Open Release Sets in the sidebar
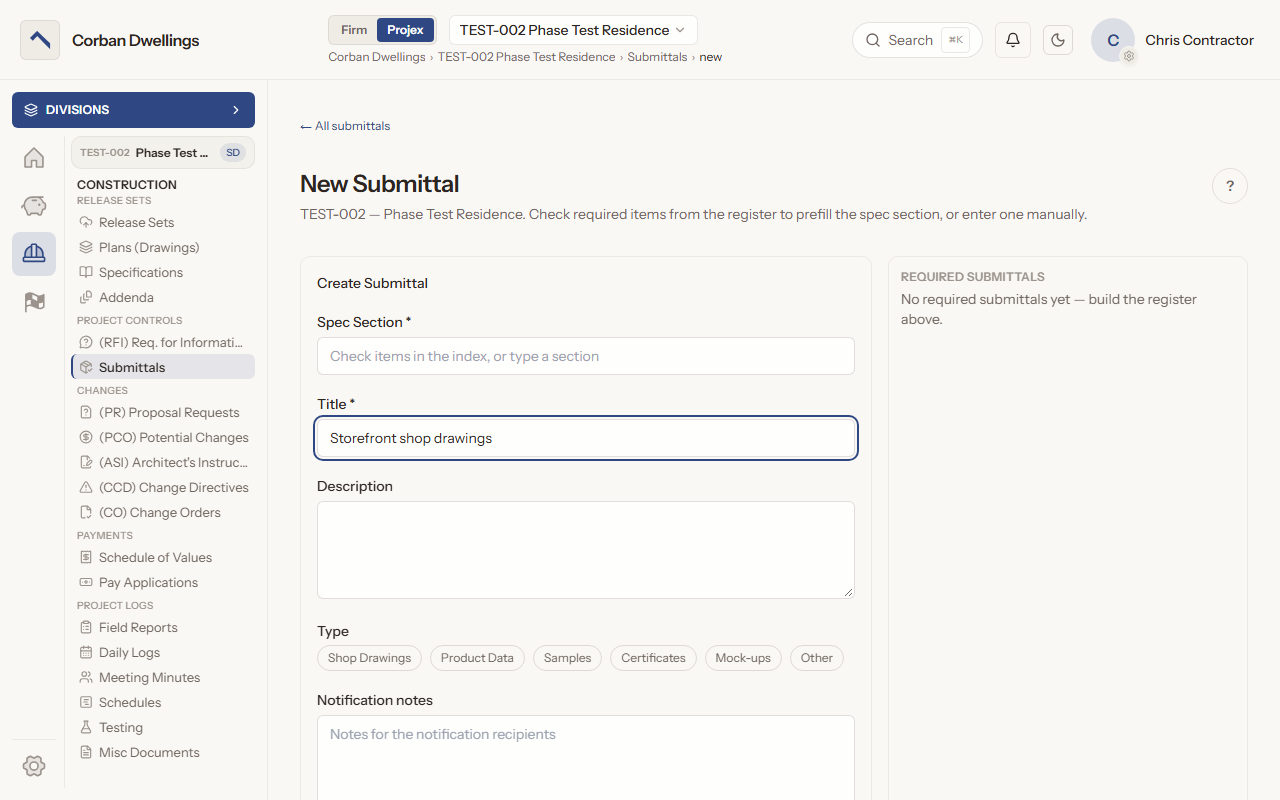1280x800 pixels. [x=162, y=222]
